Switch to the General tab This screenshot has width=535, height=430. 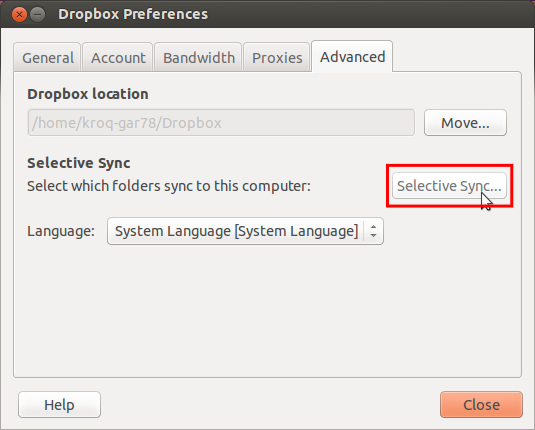48,57
